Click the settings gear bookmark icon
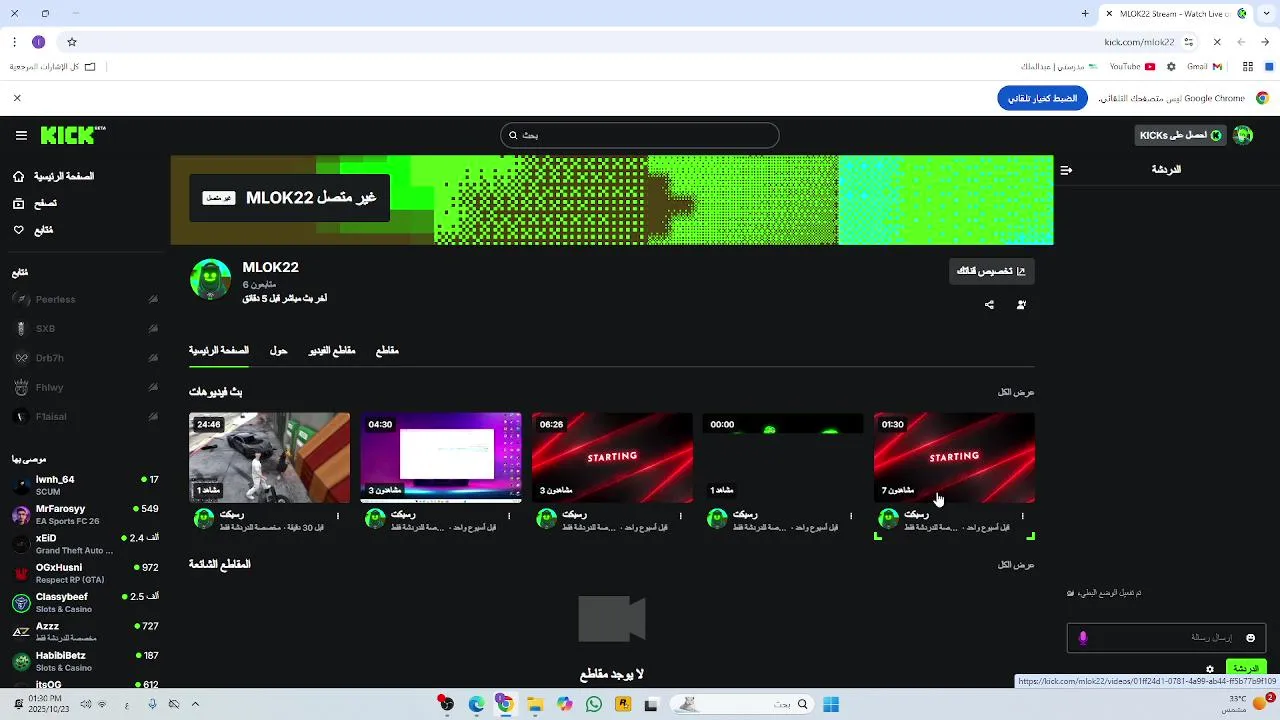Screen dimensions: 1280x720 (x=1171, y=67)
